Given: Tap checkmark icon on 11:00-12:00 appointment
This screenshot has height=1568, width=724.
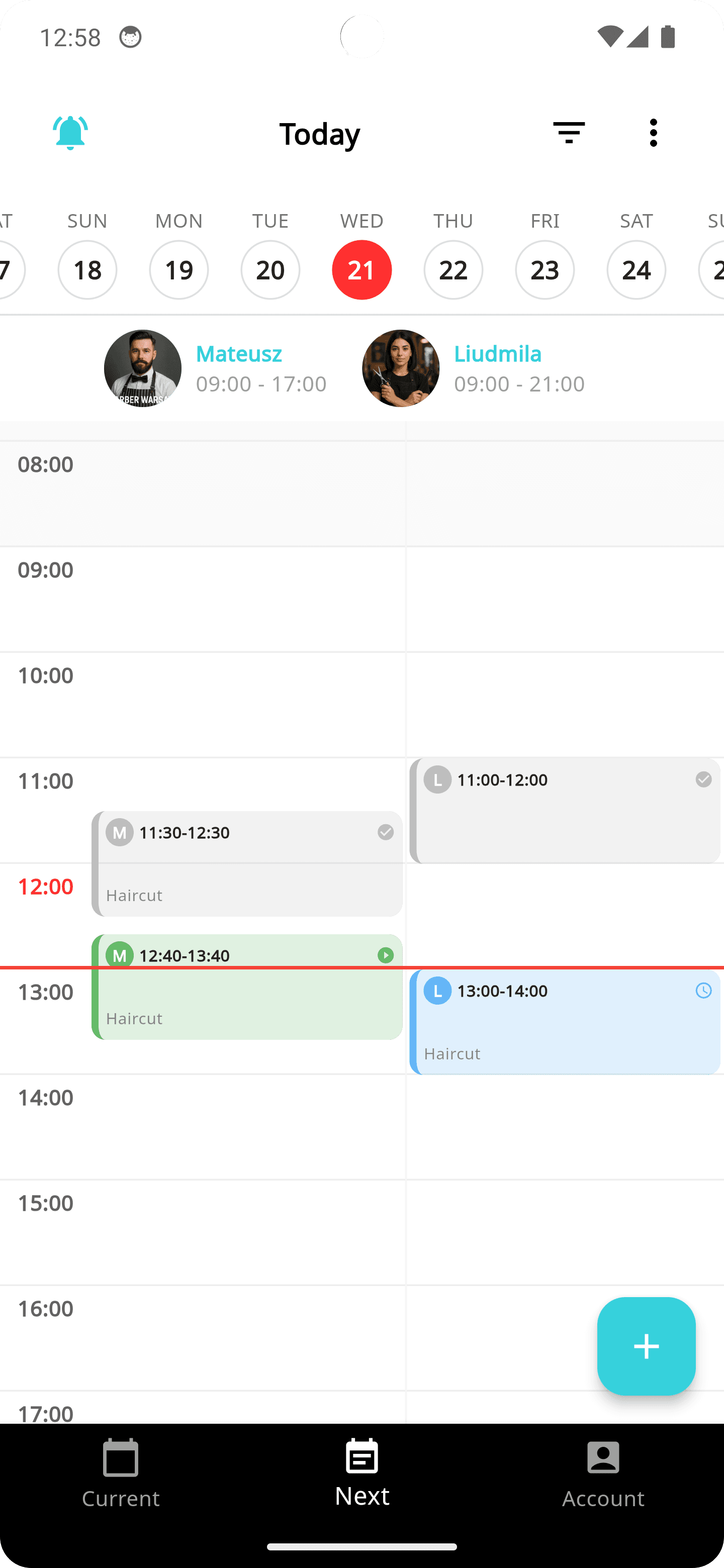Looking at the screenshot, I should coord(703,779).
